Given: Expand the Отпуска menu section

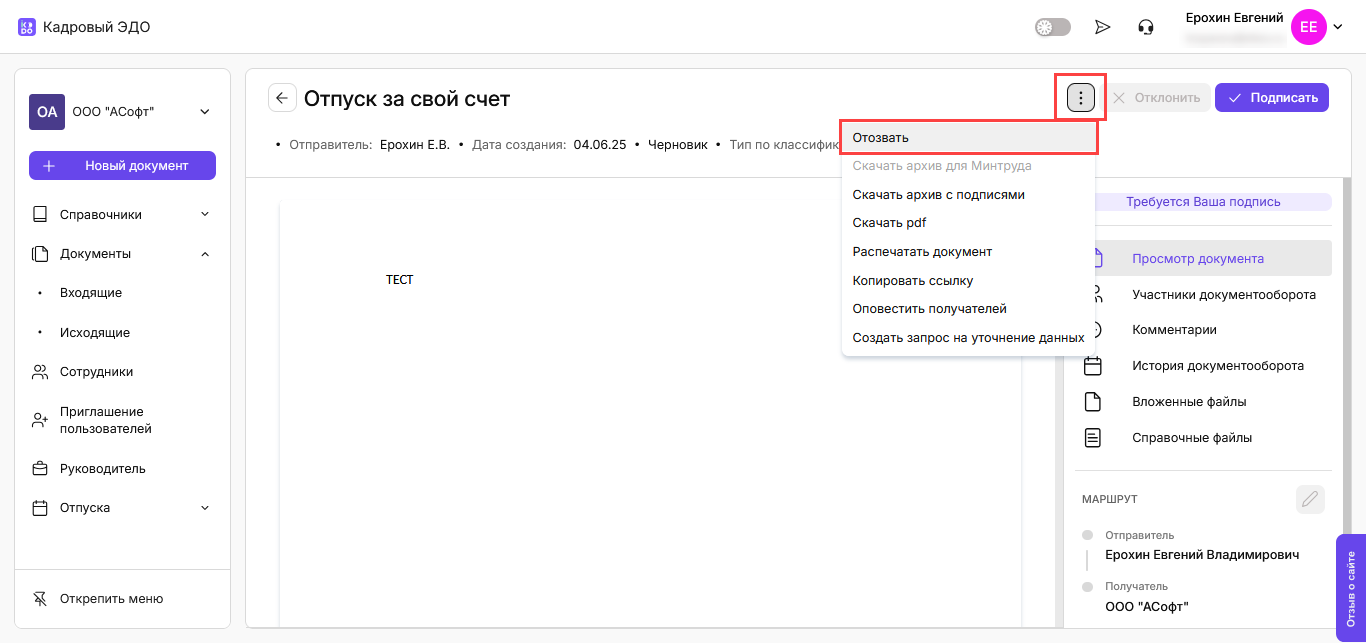Looking at the screenshot, I should pyautogui.click(x=204, y=508).
